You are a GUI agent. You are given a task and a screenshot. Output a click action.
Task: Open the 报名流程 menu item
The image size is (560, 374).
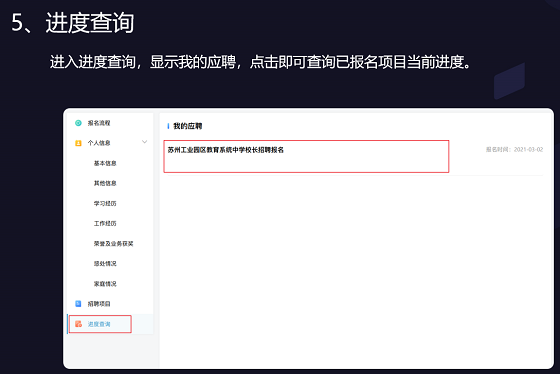(99, 123)
